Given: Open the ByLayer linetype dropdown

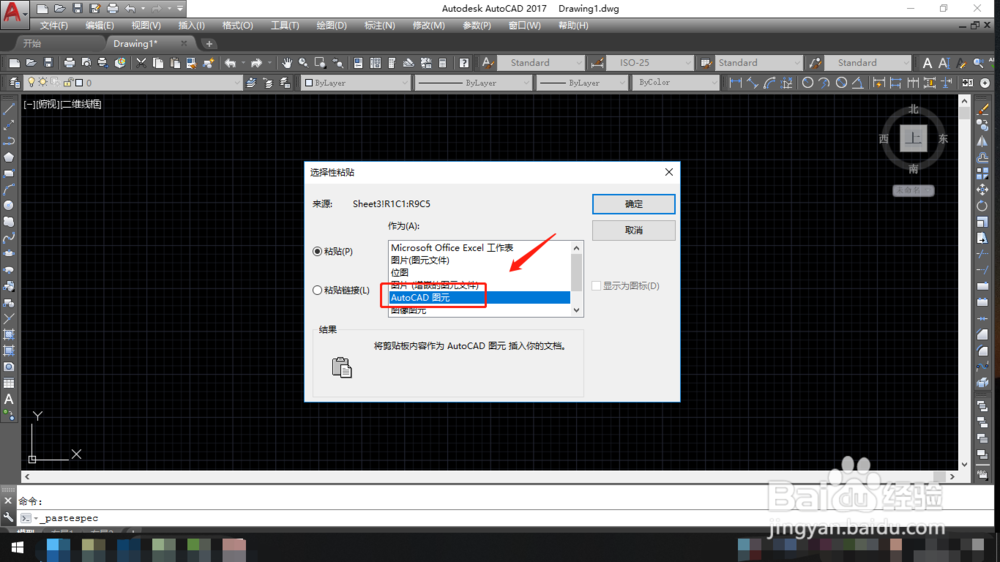Looking at the screenshot, I should pos(473,83).
